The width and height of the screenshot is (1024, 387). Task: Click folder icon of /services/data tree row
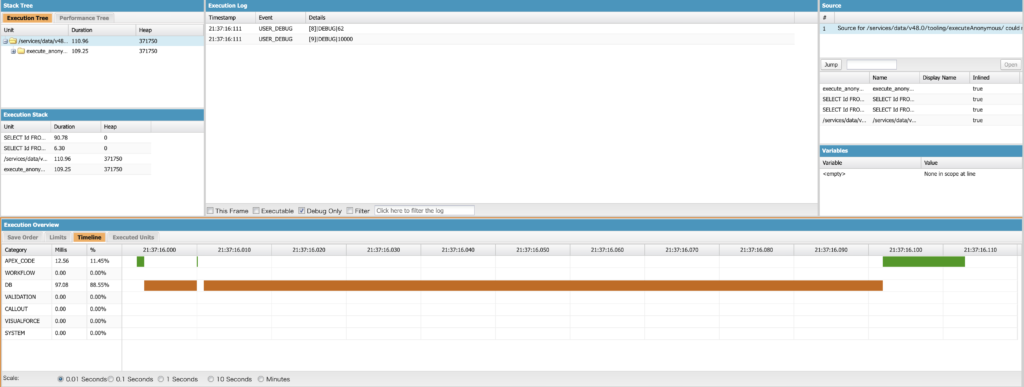click(x=13, y=41)
